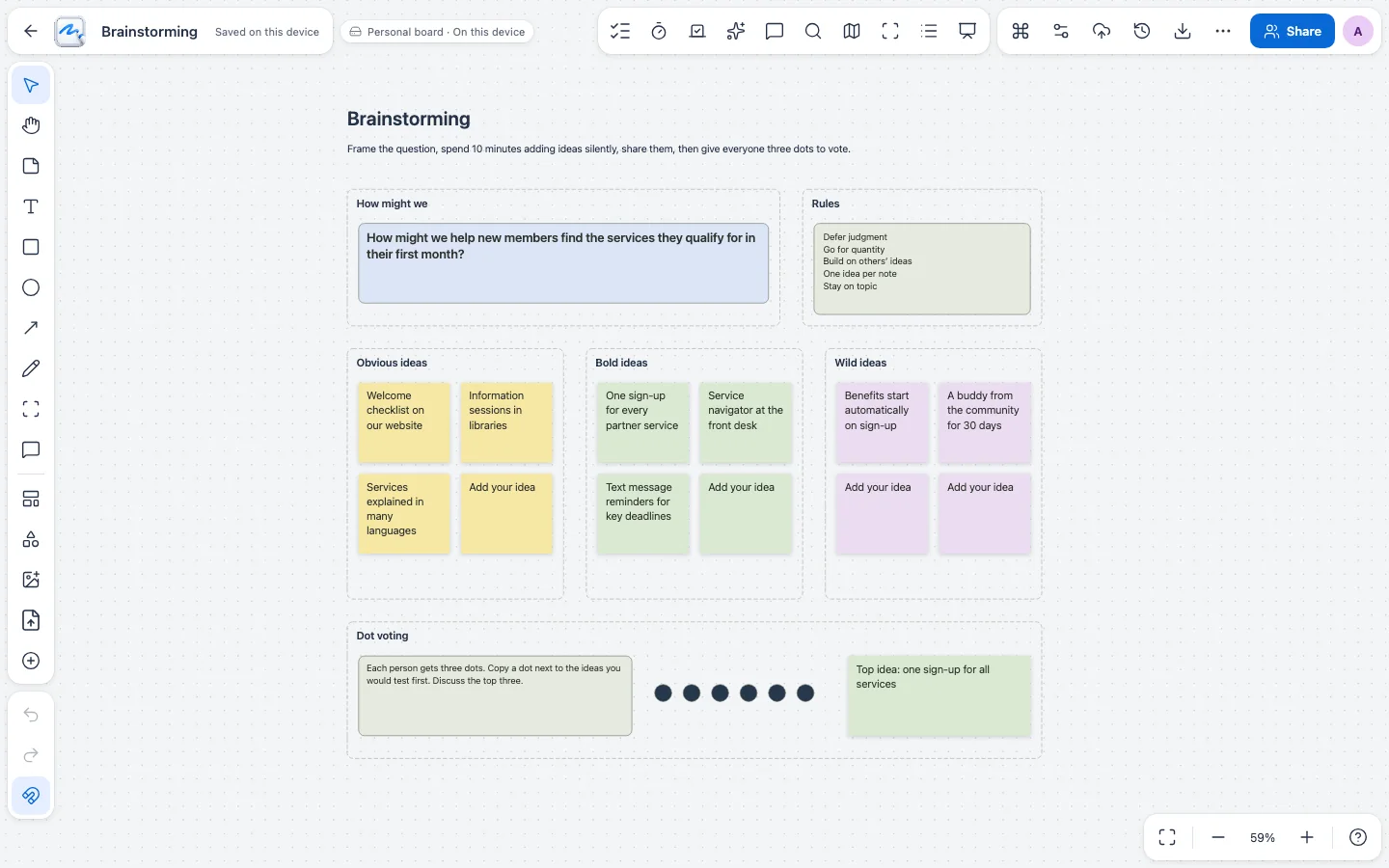Open more tools plus button
The height and width of the screenshot is (868, 1389).
click(31, 661)
